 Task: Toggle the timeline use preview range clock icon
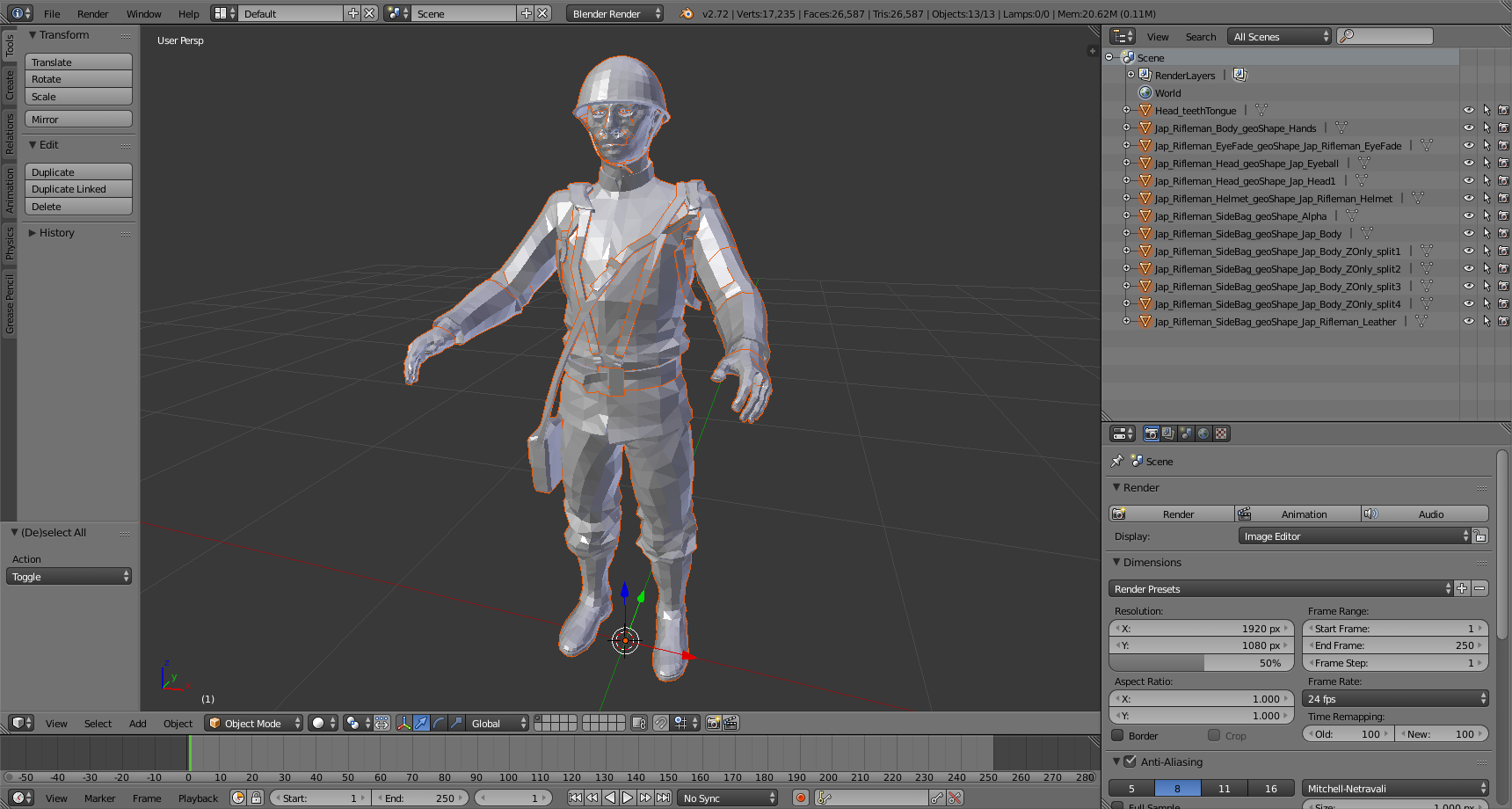[x=238, y=798]
